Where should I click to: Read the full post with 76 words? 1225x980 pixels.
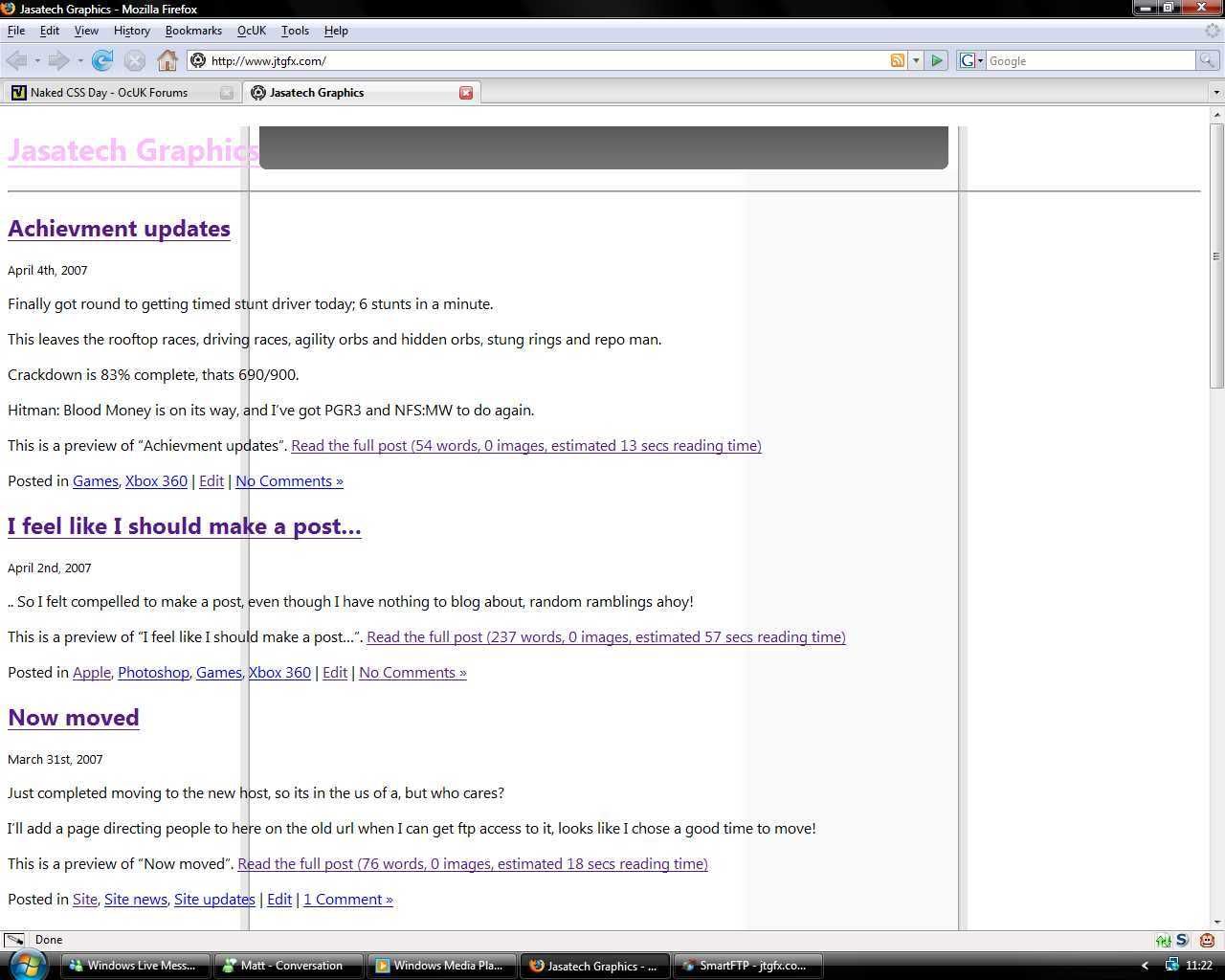473,863
